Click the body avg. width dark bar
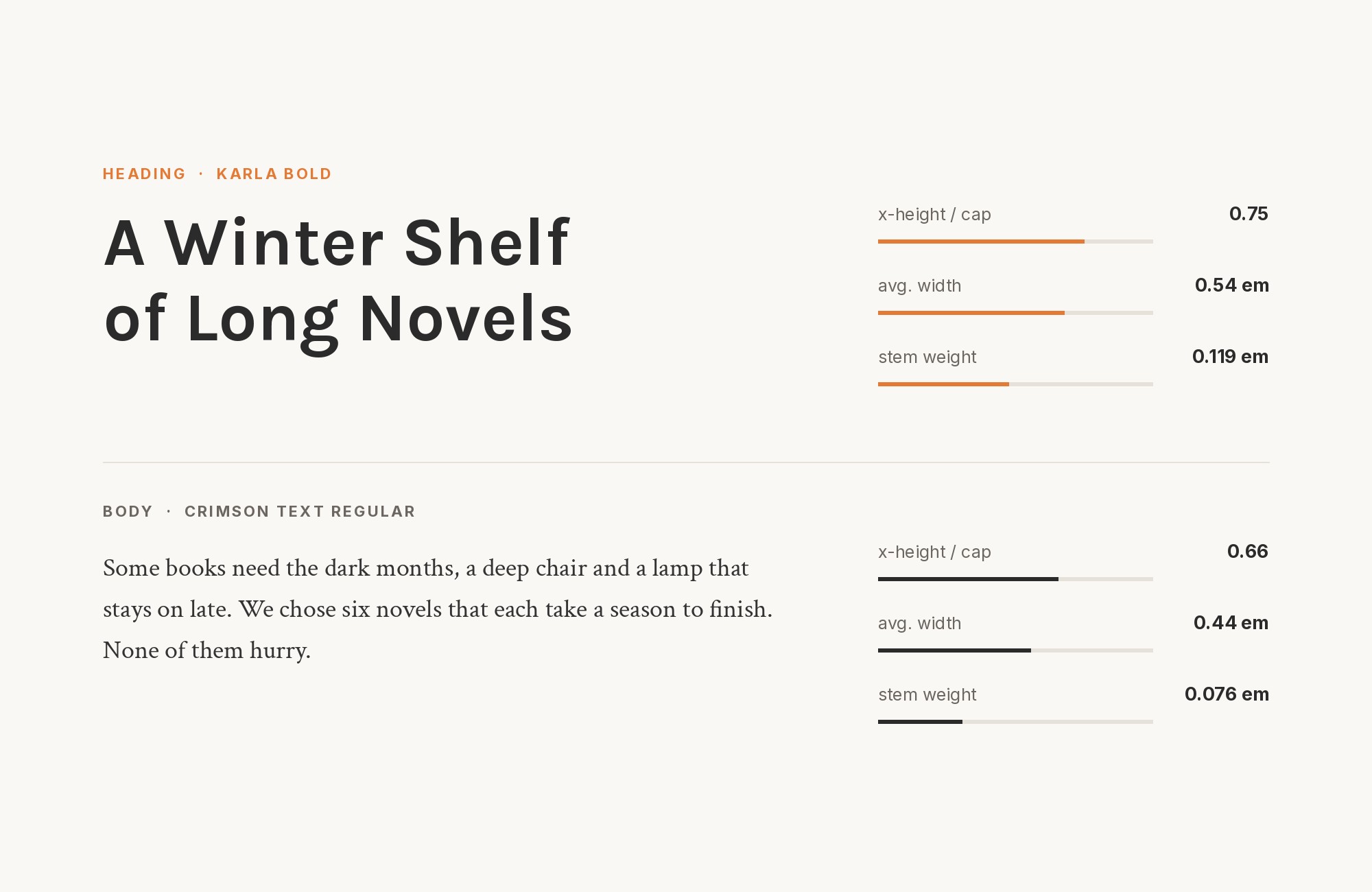 click(954, 650)
